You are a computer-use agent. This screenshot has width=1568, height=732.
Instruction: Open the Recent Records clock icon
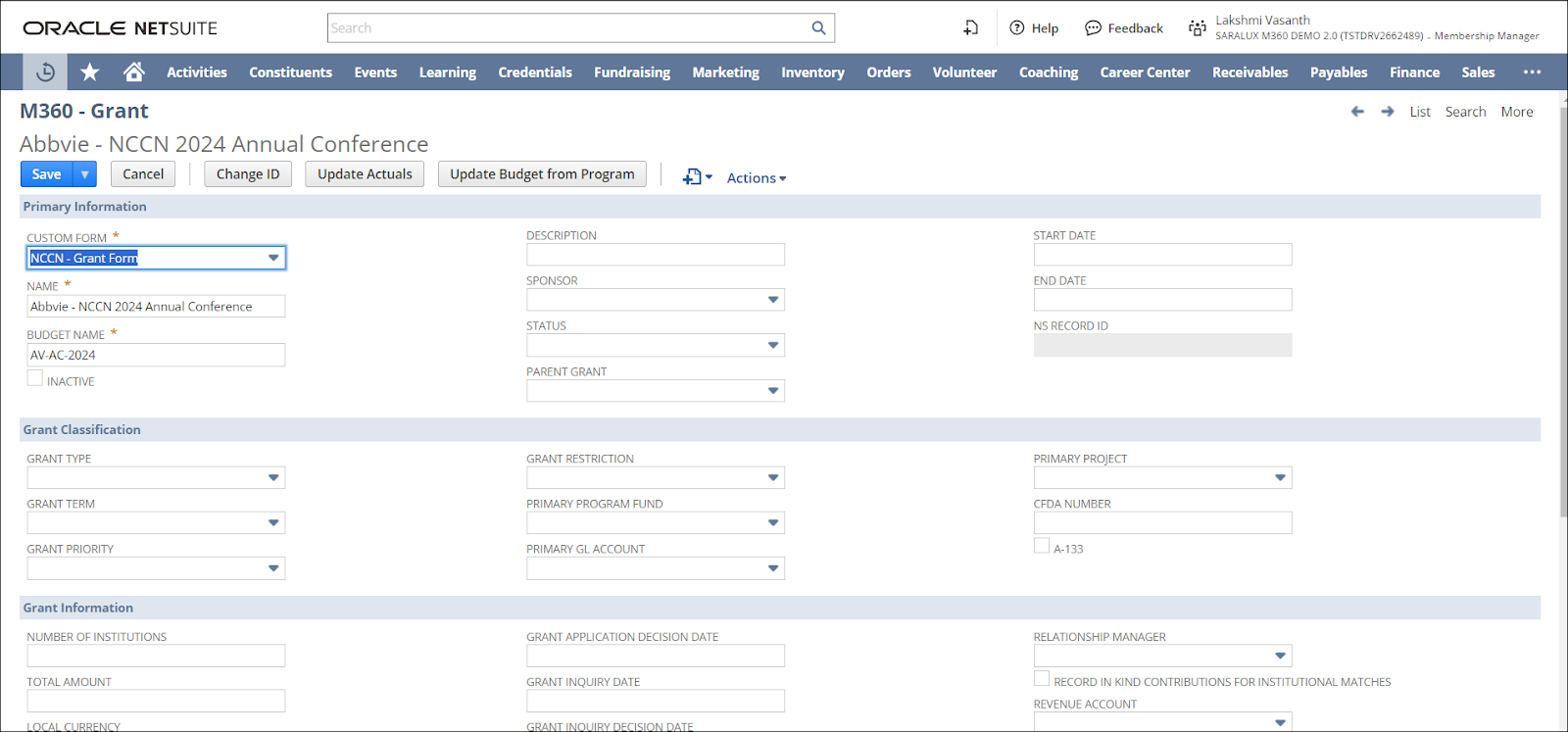[45, 73]
